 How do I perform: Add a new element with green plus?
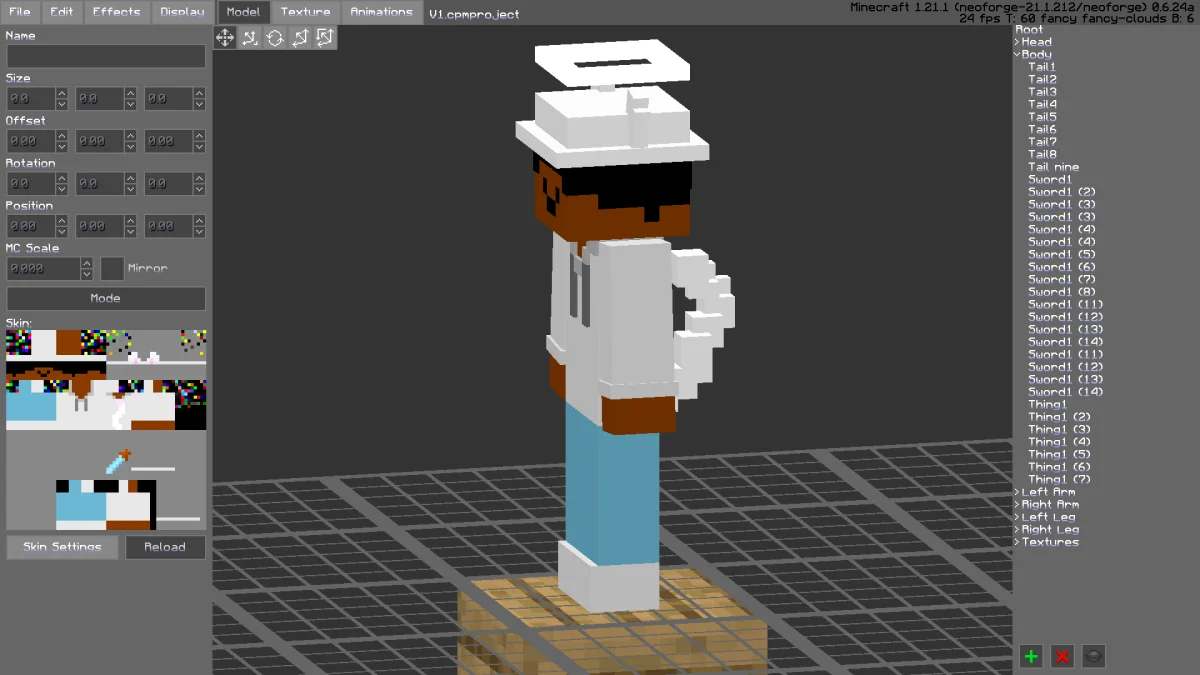[x=1031, y=656]
